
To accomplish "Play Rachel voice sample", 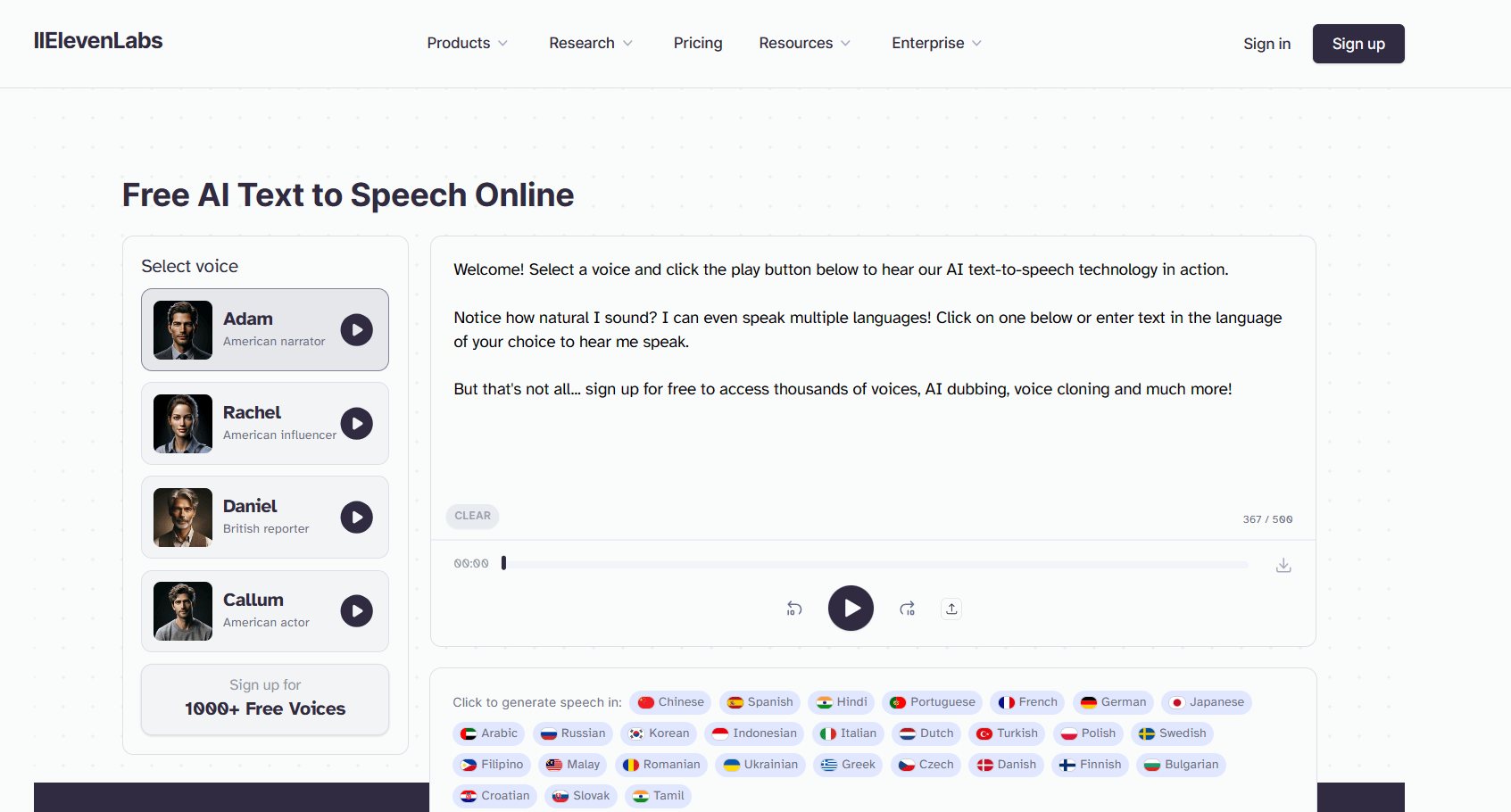I will 356,424.
